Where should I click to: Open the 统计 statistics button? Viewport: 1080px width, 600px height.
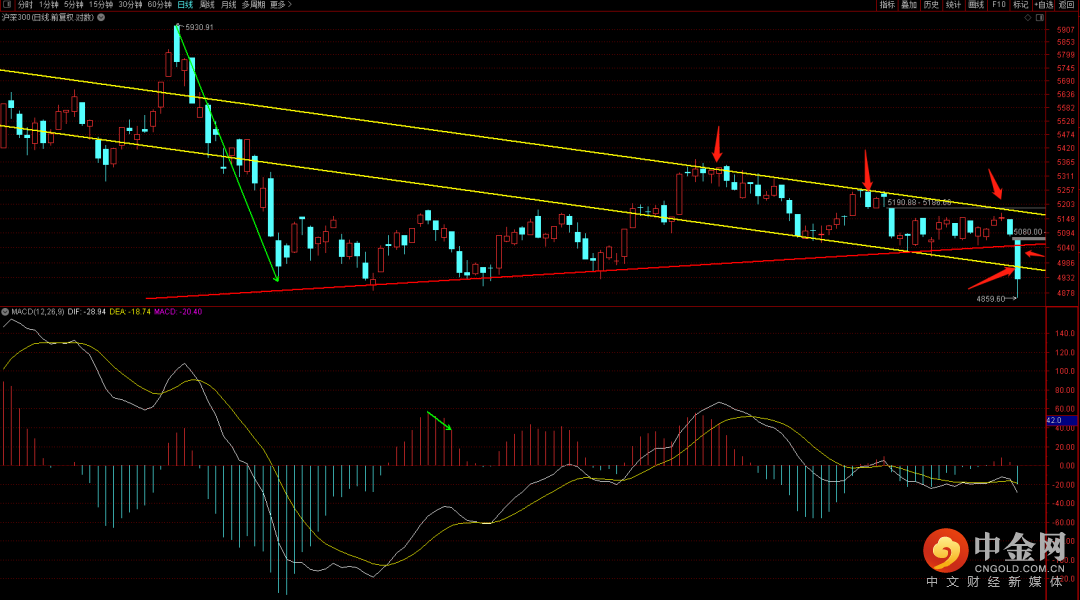coord(953,4)
